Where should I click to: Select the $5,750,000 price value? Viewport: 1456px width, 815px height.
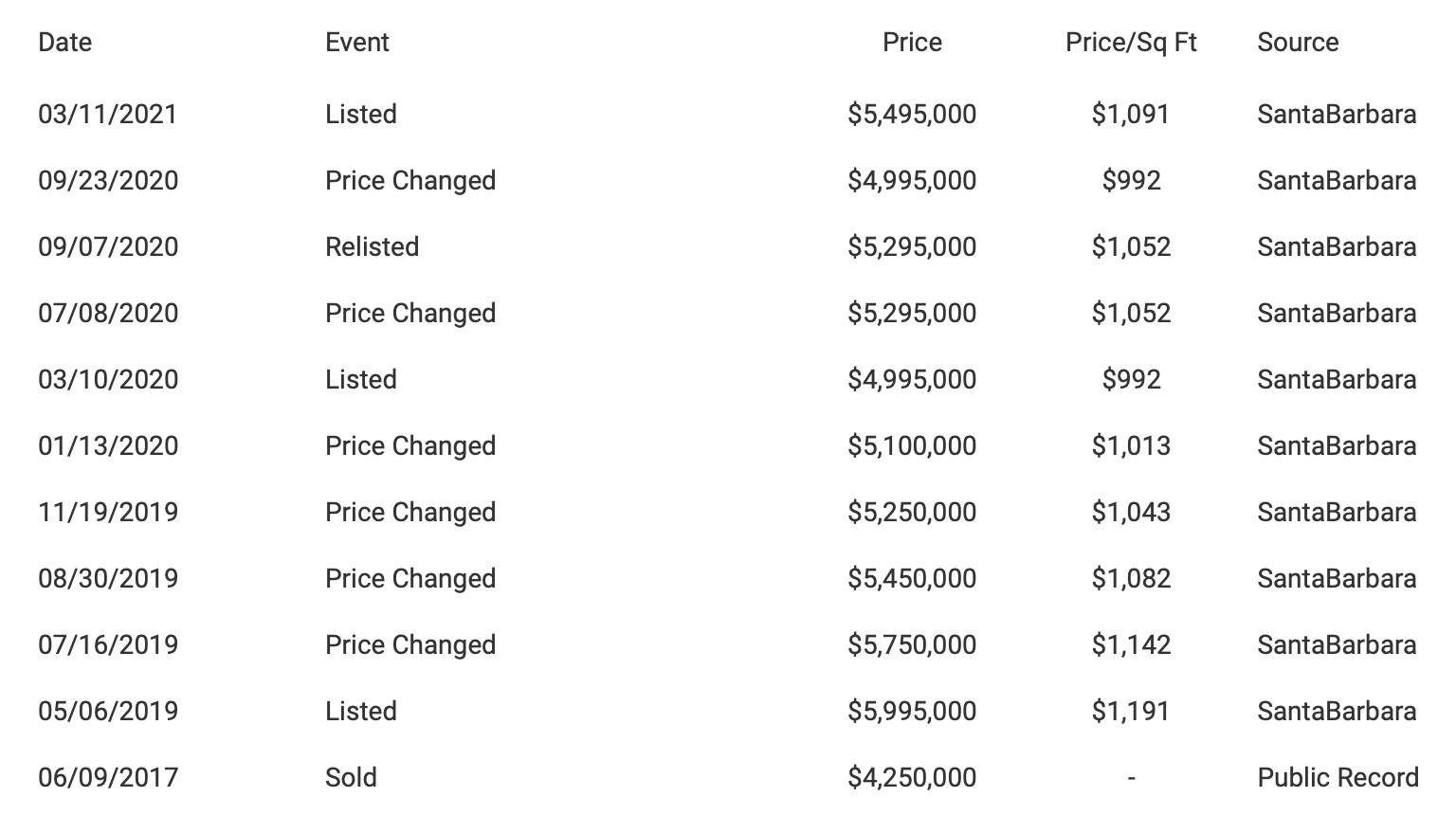pyautogui.click(x=912, y=645)
